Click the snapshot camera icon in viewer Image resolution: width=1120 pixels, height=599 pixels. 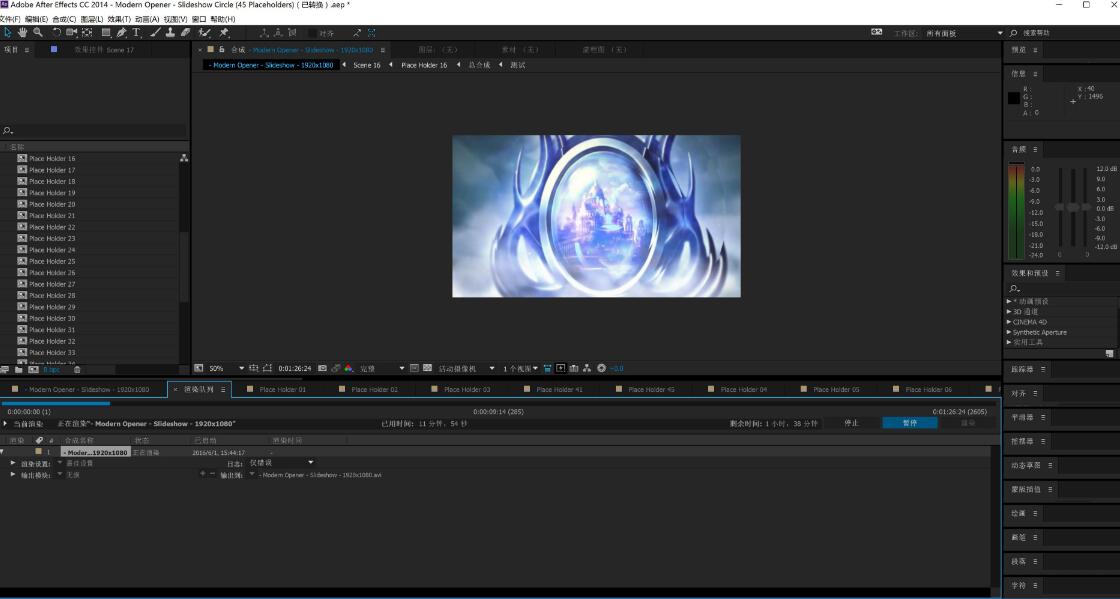[322, 368]
